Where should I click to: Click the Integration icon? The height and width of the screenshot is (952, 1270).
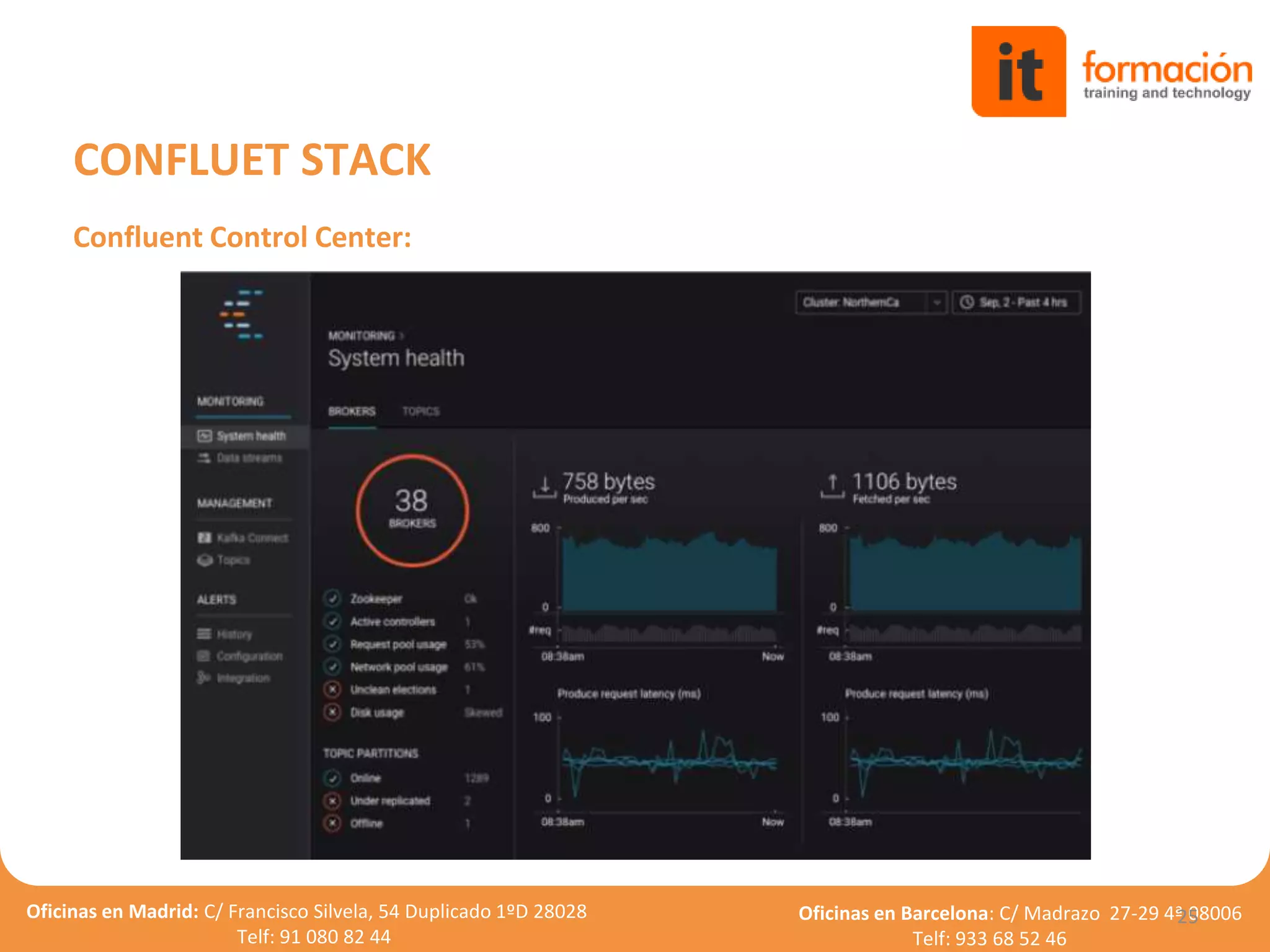tap(203, 677)
